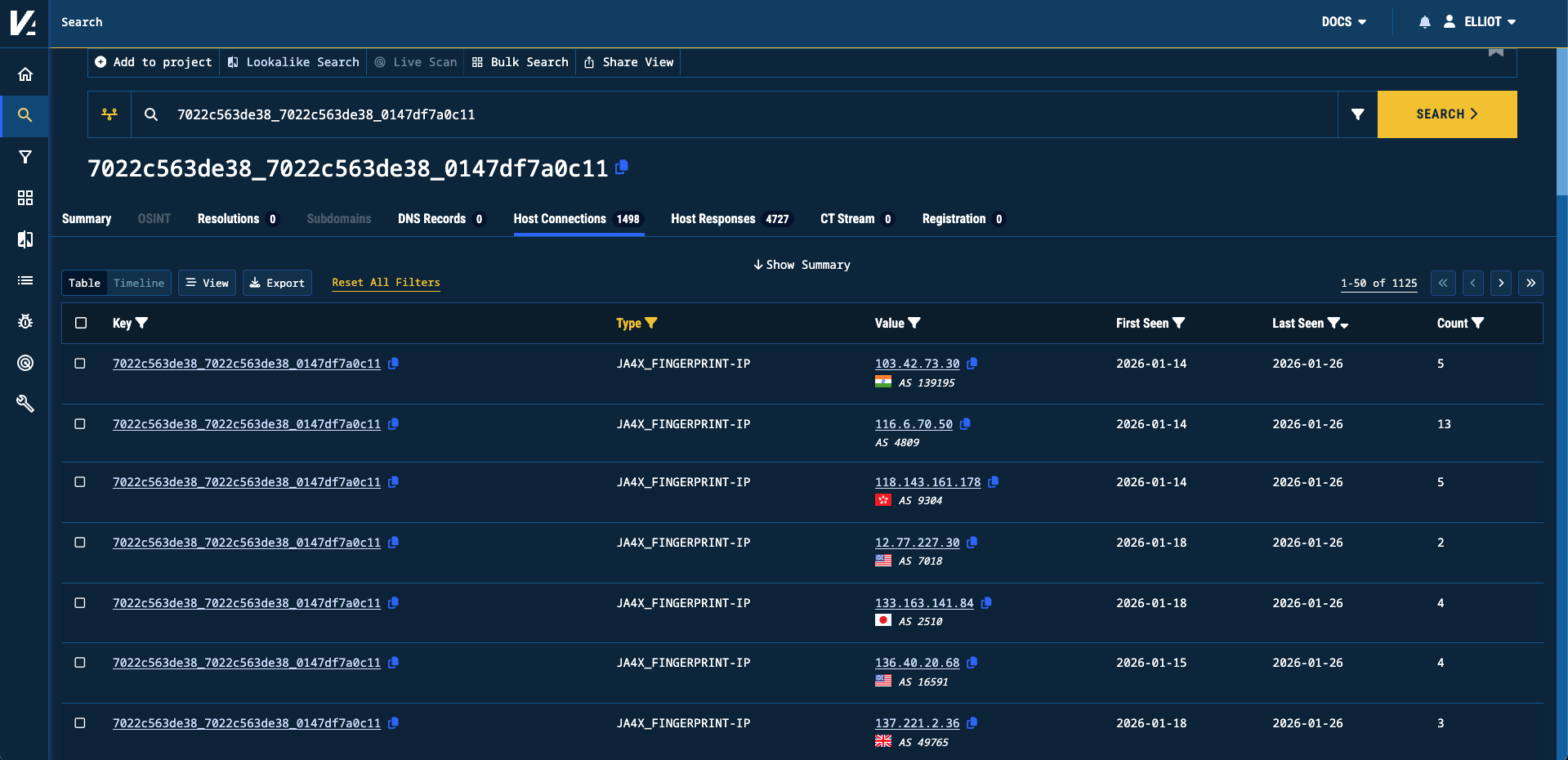Screen dimensions: 1568x760
Task: Open the DOCS dropdown menu
Action: [1343, 21]
